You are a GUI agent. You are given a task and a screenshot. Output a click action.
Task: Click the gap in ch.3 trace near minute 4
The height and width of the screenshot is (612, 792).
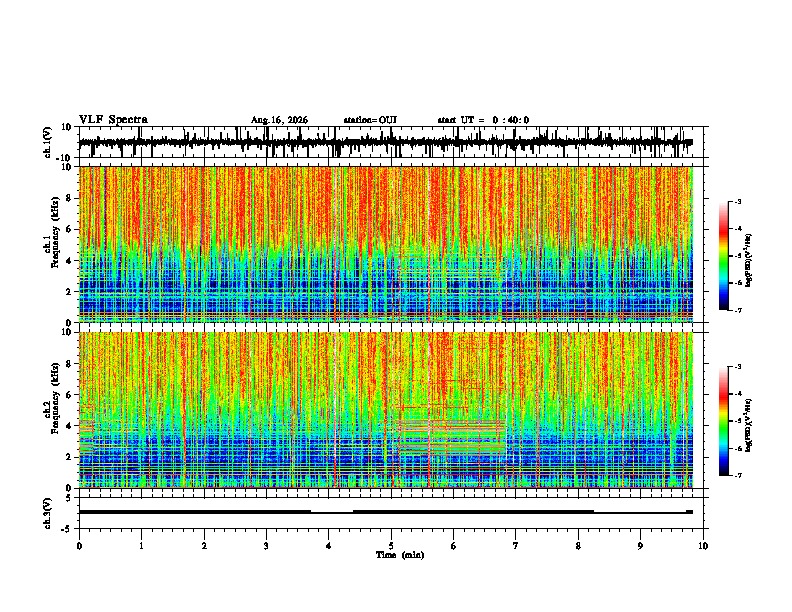pyautogui.click(x=332, y=512)
